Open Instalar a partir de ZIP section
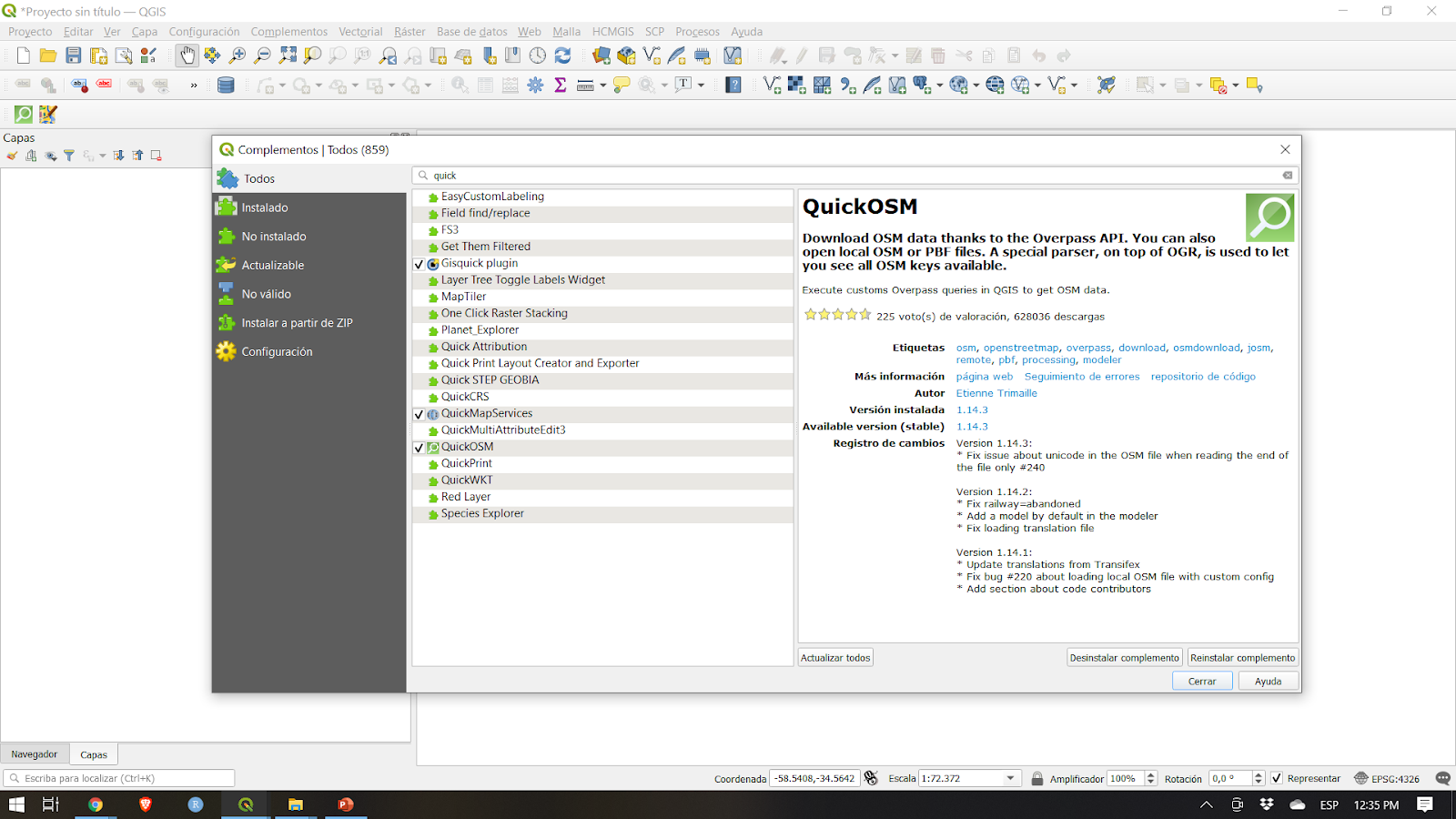 (x=309, y=323)
